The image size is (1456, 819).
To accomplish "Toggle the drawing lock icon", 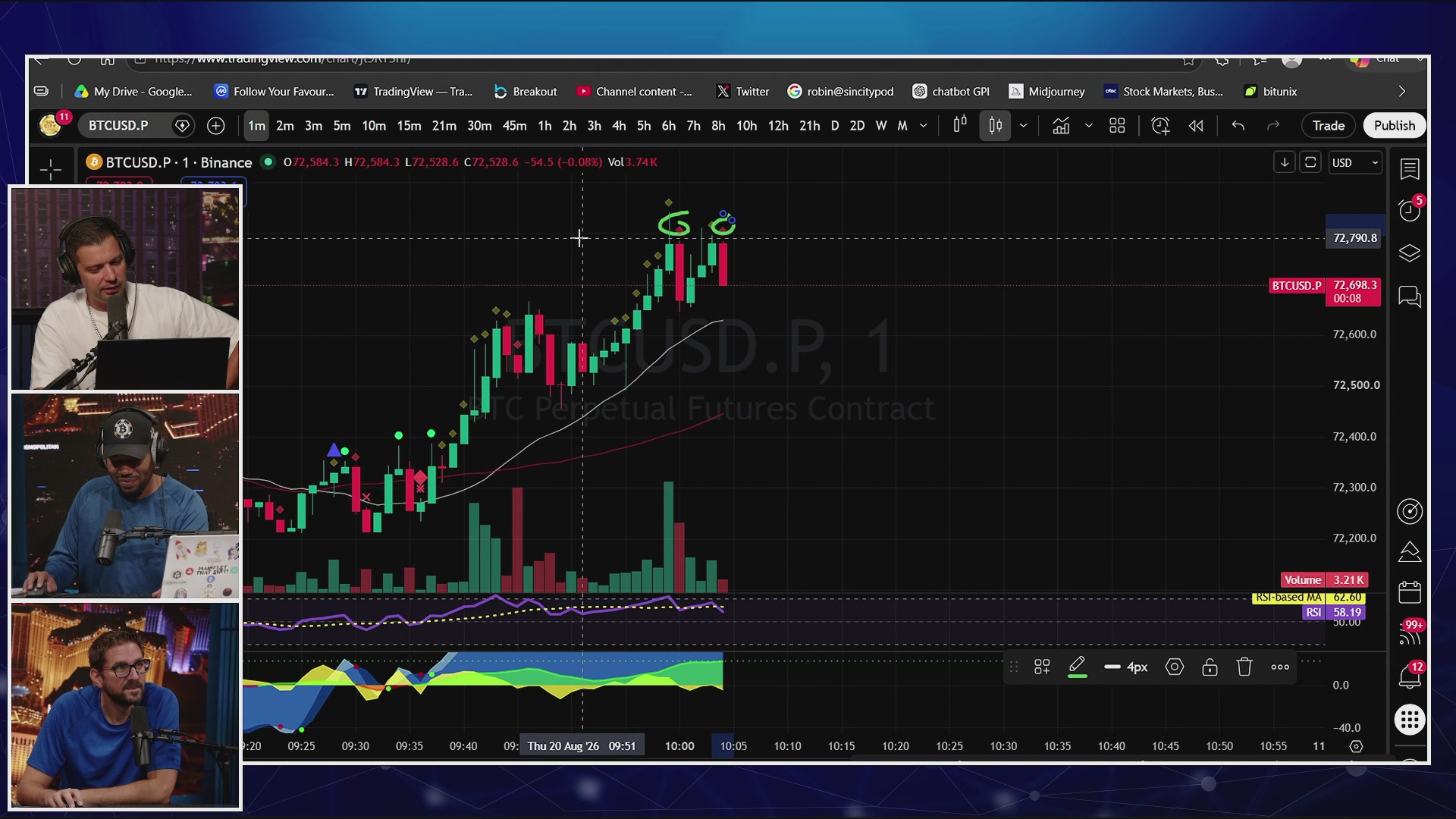I will point(1210,667).
